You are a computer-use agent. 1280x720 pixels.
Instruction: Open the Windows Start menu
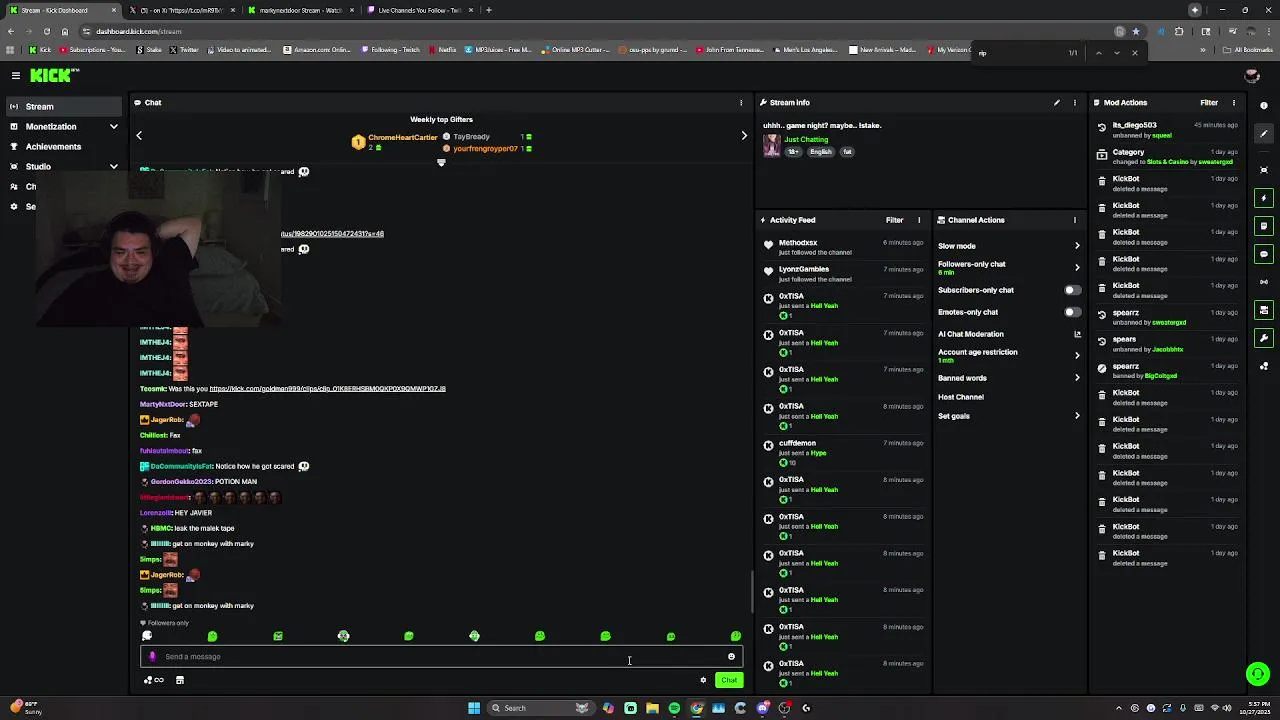click(x=474, y=708)
